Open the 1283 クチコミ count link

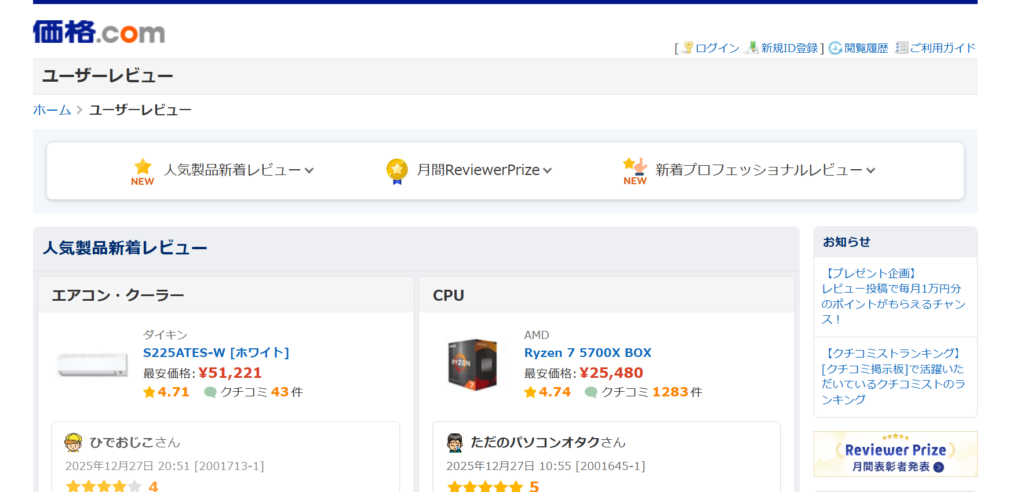(x=670, y=392)
